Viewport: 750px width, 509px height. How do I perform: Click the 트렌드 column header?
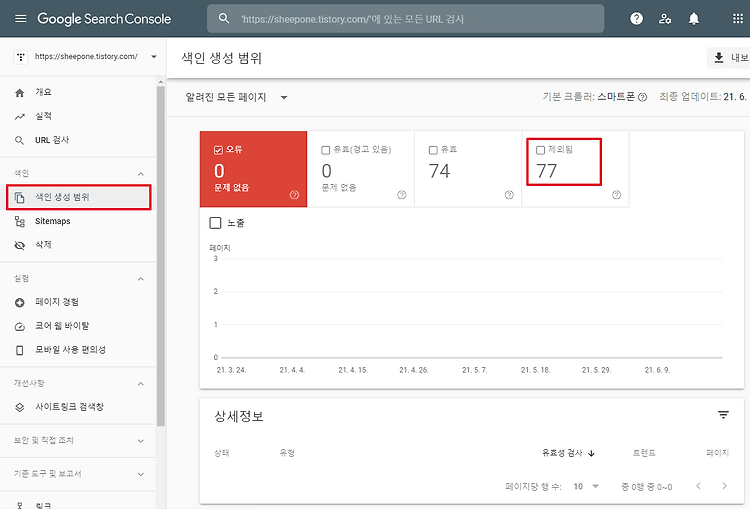point(644,453)
